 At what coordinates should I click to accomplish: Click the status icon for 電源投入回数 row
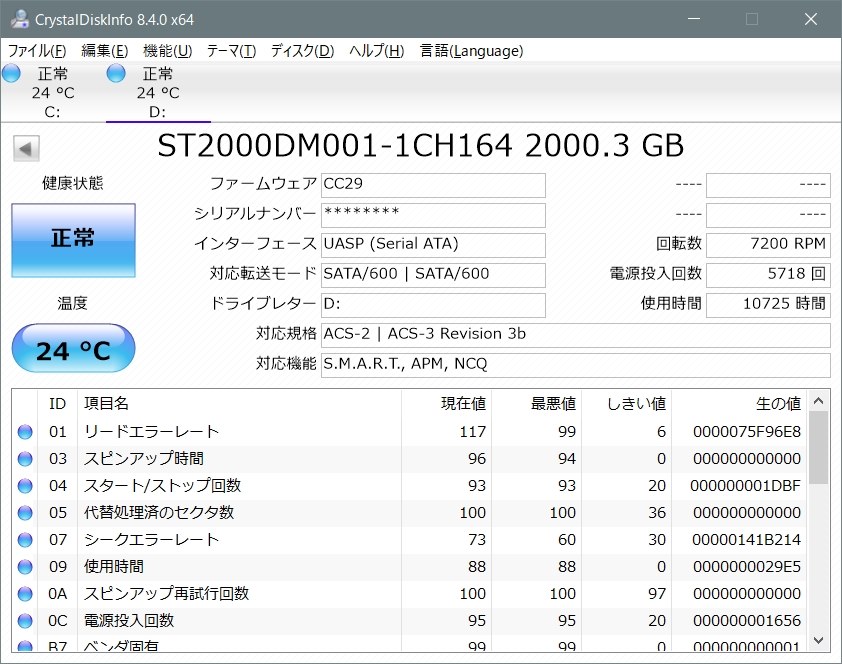pyautogui.click(x=24, y=620)
